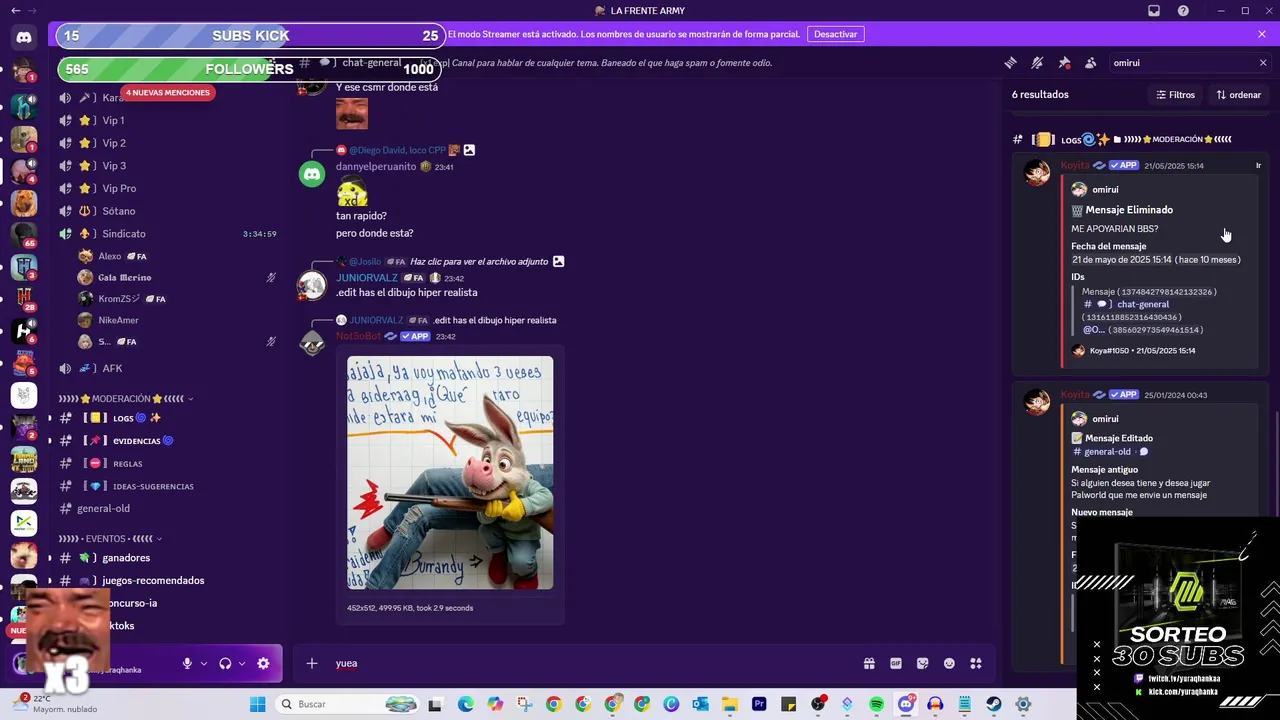Open the emoji picker
1280x720 pixels.
click(949, 663)
